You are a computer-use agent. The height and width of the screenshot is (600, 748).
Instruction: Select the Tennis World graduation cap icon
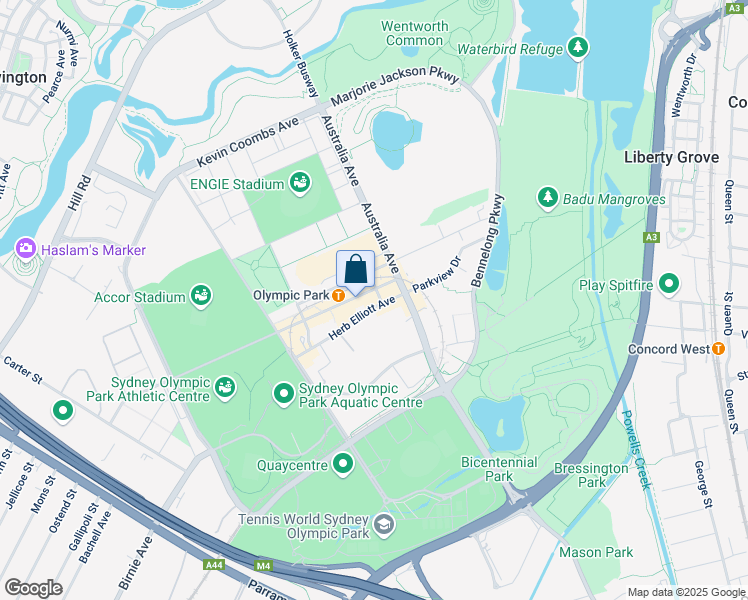click(384, 526)
